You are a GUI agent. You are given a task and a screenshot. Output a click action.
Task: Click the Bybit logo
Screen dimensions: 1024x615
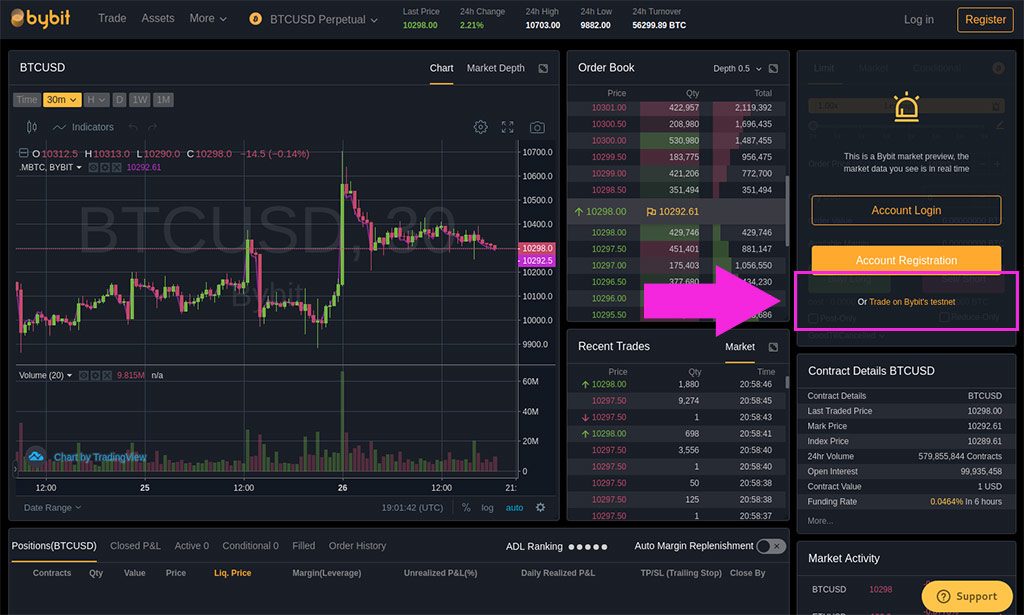[40, 18]
